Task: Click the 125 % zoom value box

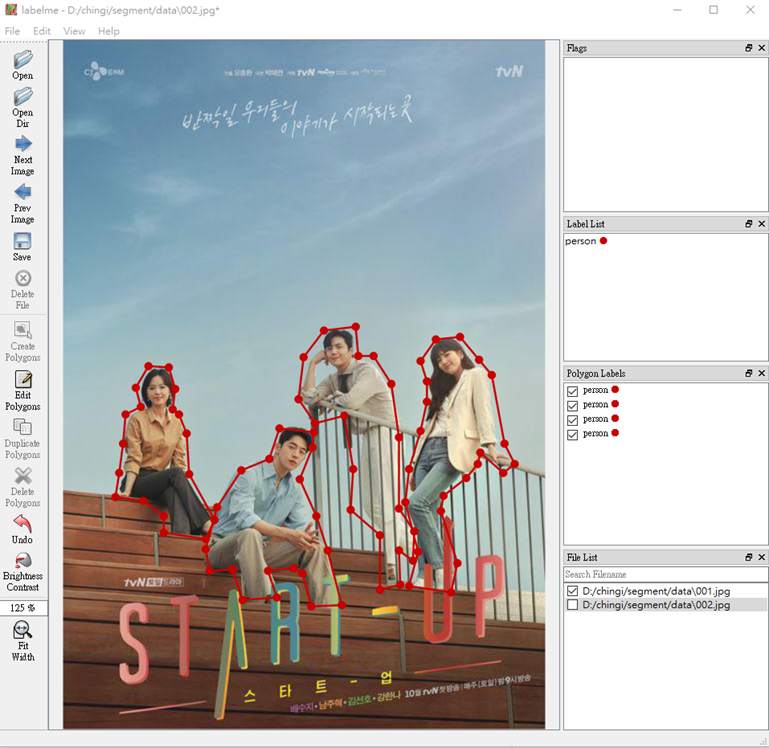Action: coord(23,608)
